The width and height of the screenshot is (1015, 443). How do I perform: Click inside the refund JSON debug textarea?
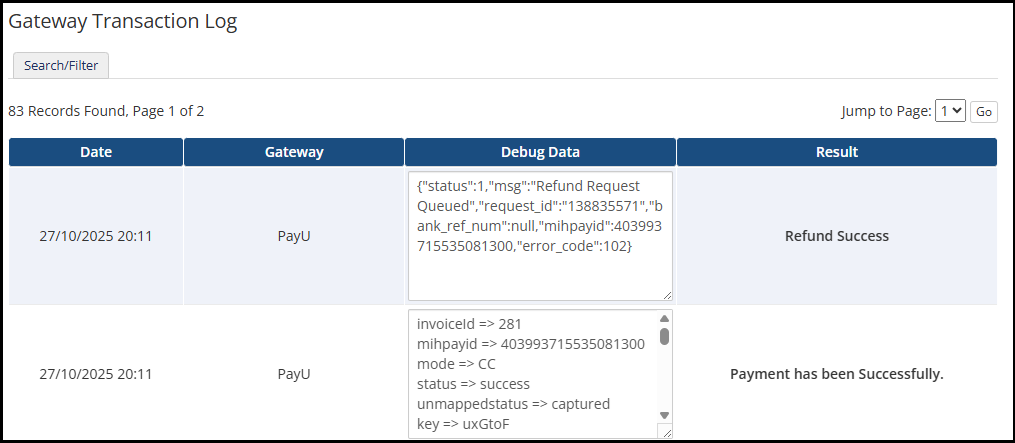pyautogui.click(x=540, y=235)
